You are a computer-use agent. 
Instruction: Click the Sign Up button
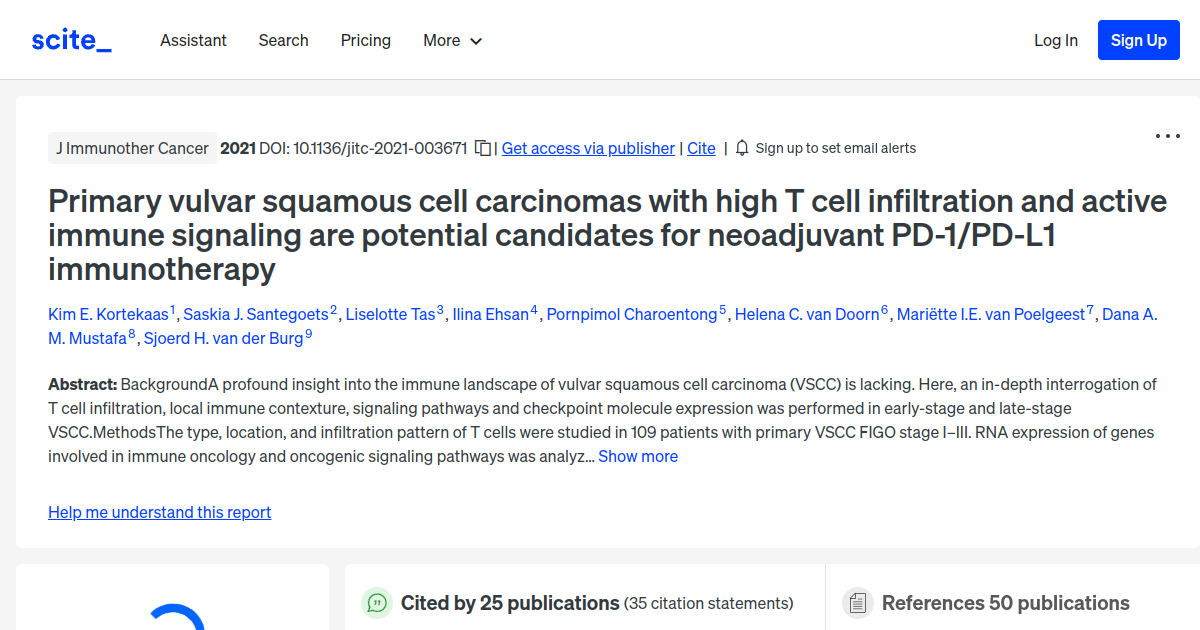click(1138, 40)
